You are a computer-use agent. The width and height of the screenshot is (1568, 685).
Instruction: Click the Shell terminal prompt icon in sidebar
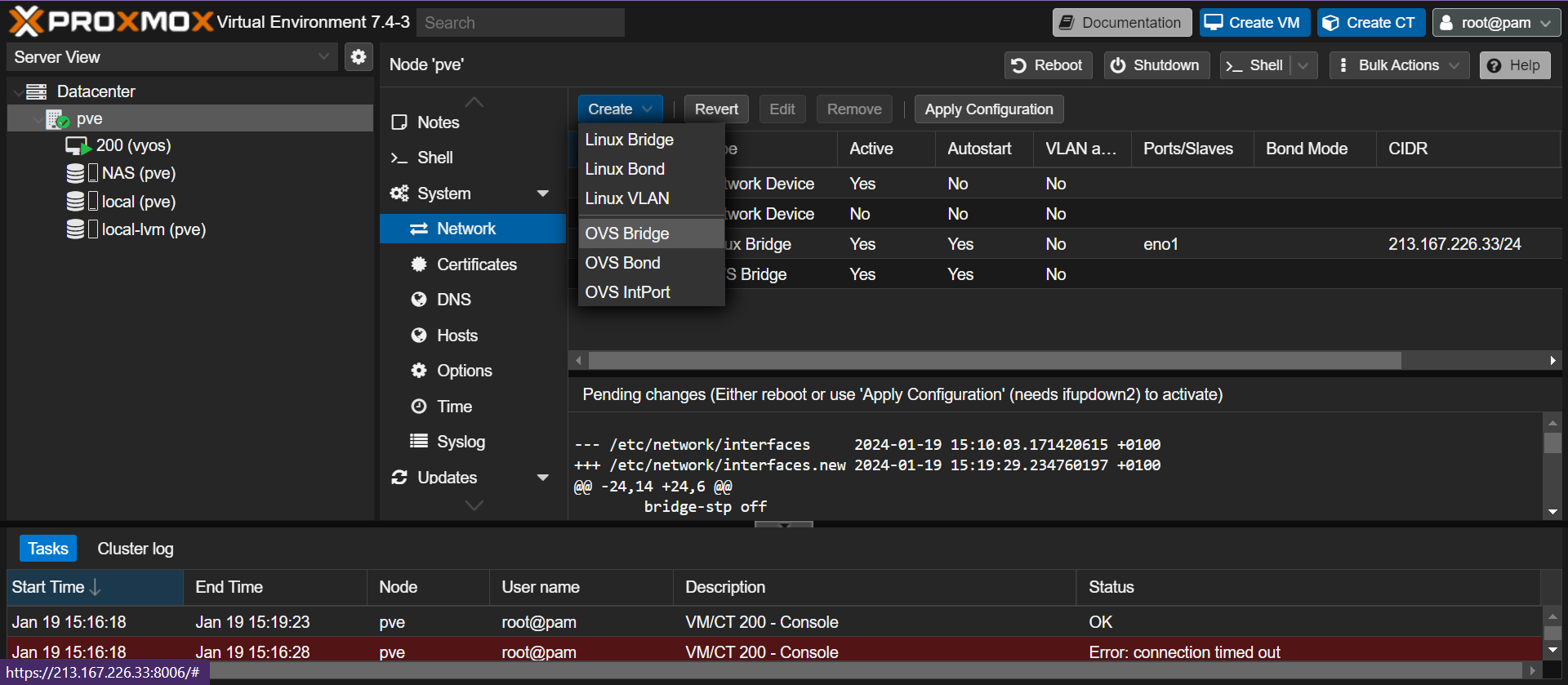click(x=399, y=158)
